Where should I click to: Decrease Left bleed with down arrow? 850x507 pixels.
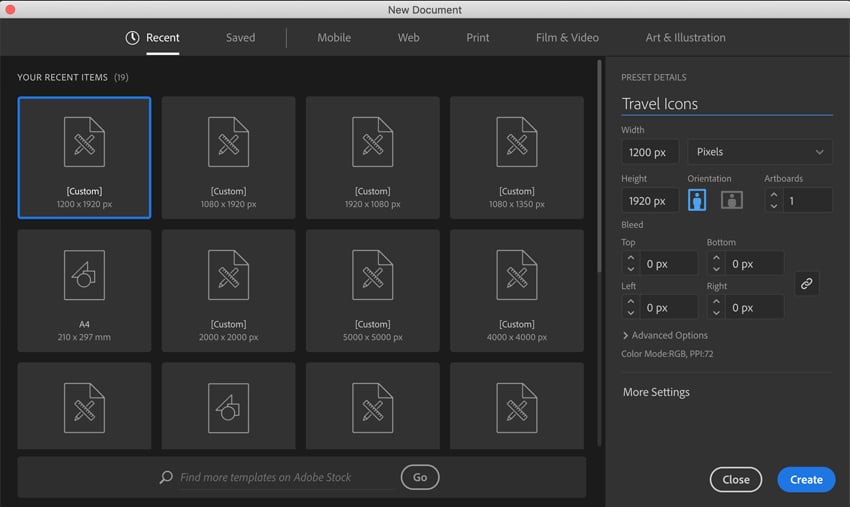coord(630,313)
